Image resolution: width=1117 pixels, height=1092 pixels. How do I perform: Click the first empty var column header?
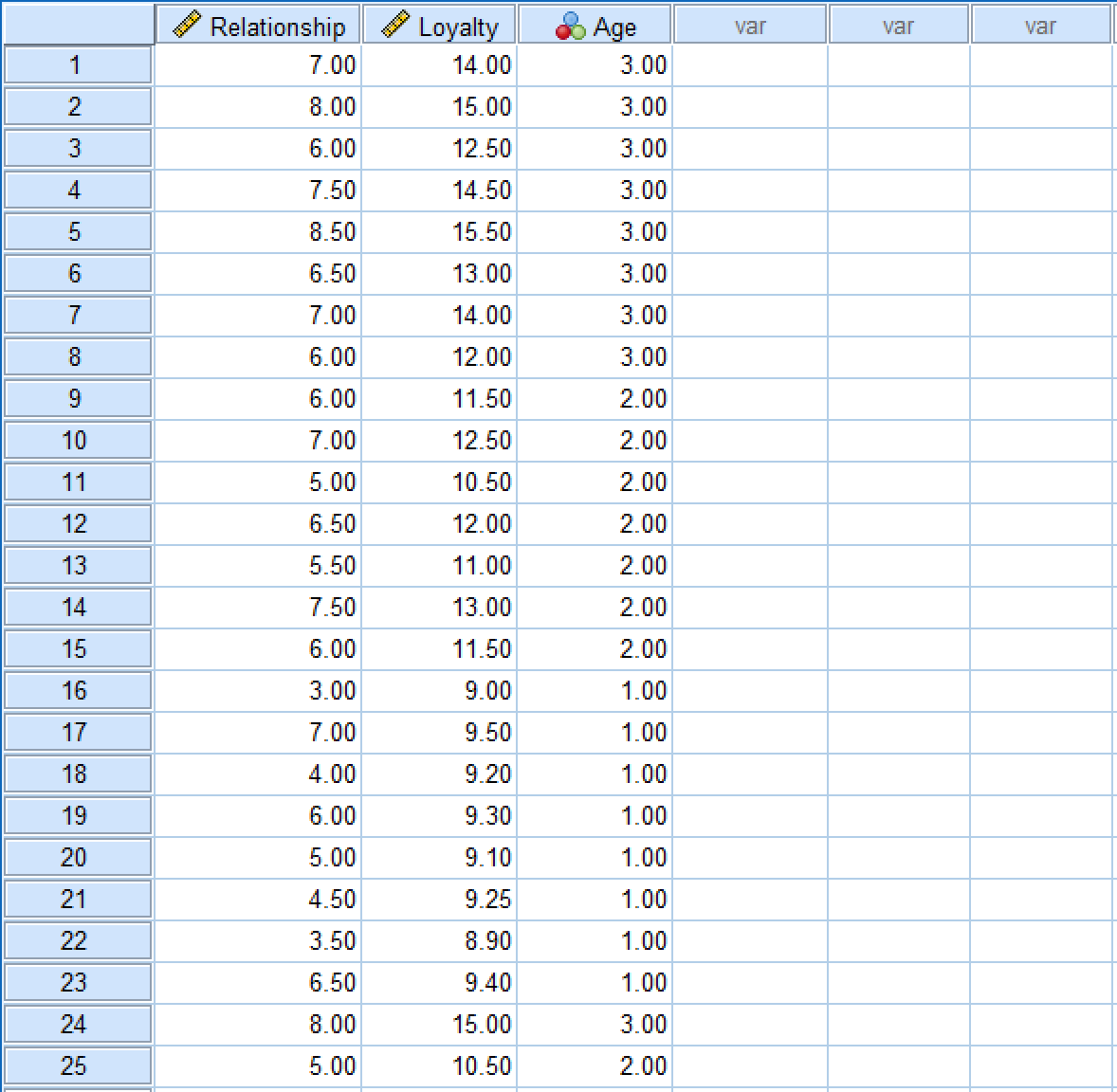tap(749, 26)
